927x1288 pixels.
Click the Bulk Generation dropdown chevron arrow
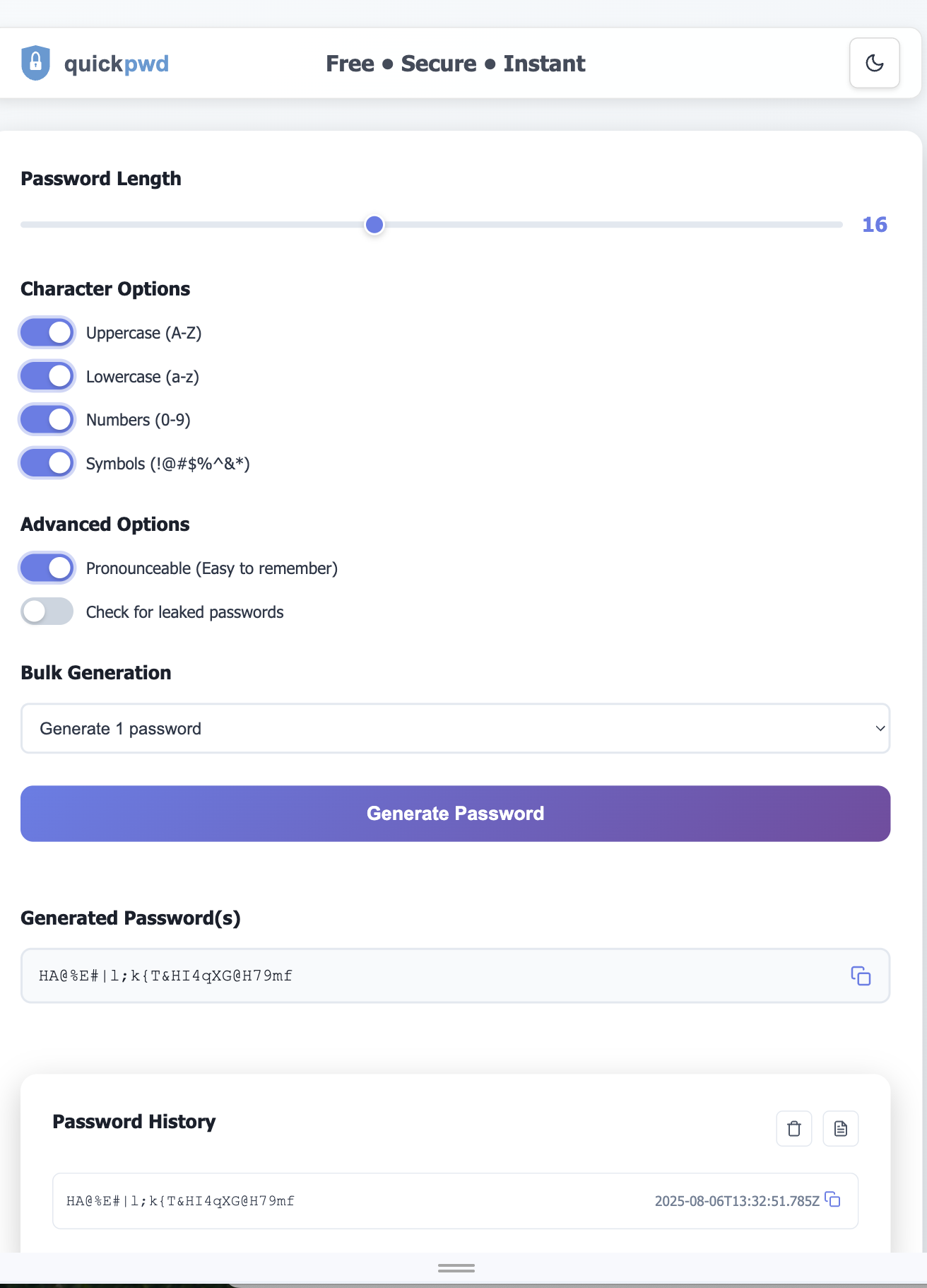[880, 728]
